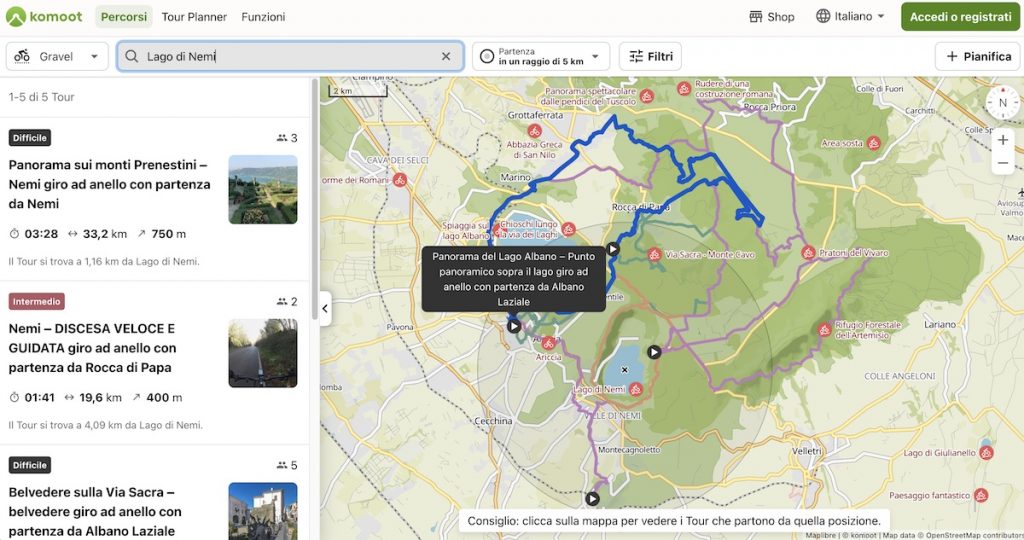Click the Panorama del Lago Albano tooltip

513,279
